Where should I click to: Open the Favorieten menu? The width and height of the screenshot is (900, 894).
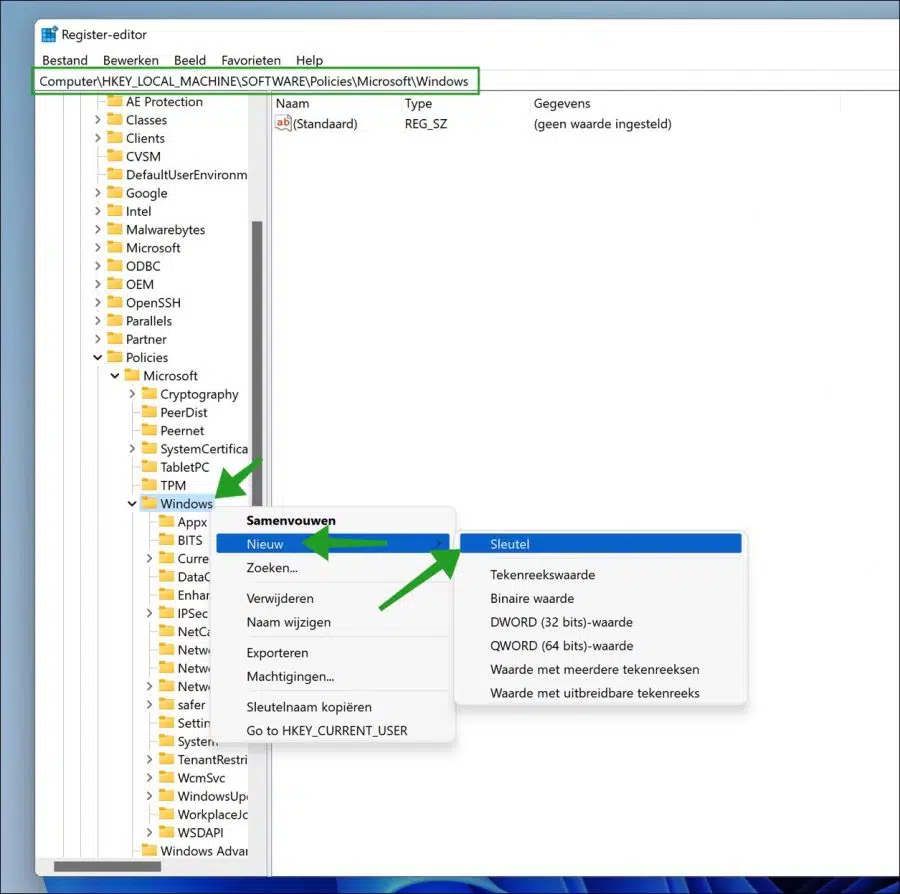pyautogui.click(x=251, y=60)
